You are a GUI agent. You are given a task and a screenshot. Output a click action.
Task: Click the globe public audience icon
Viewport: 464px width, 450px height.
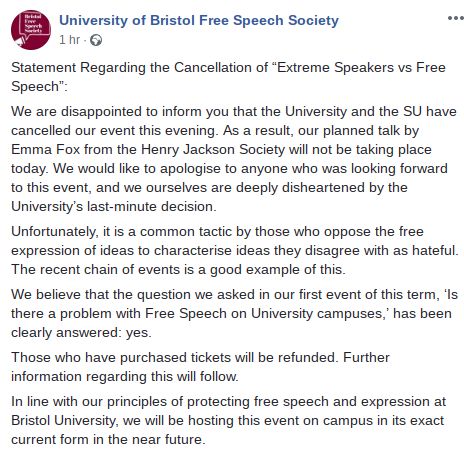click(x=96, y=40)
